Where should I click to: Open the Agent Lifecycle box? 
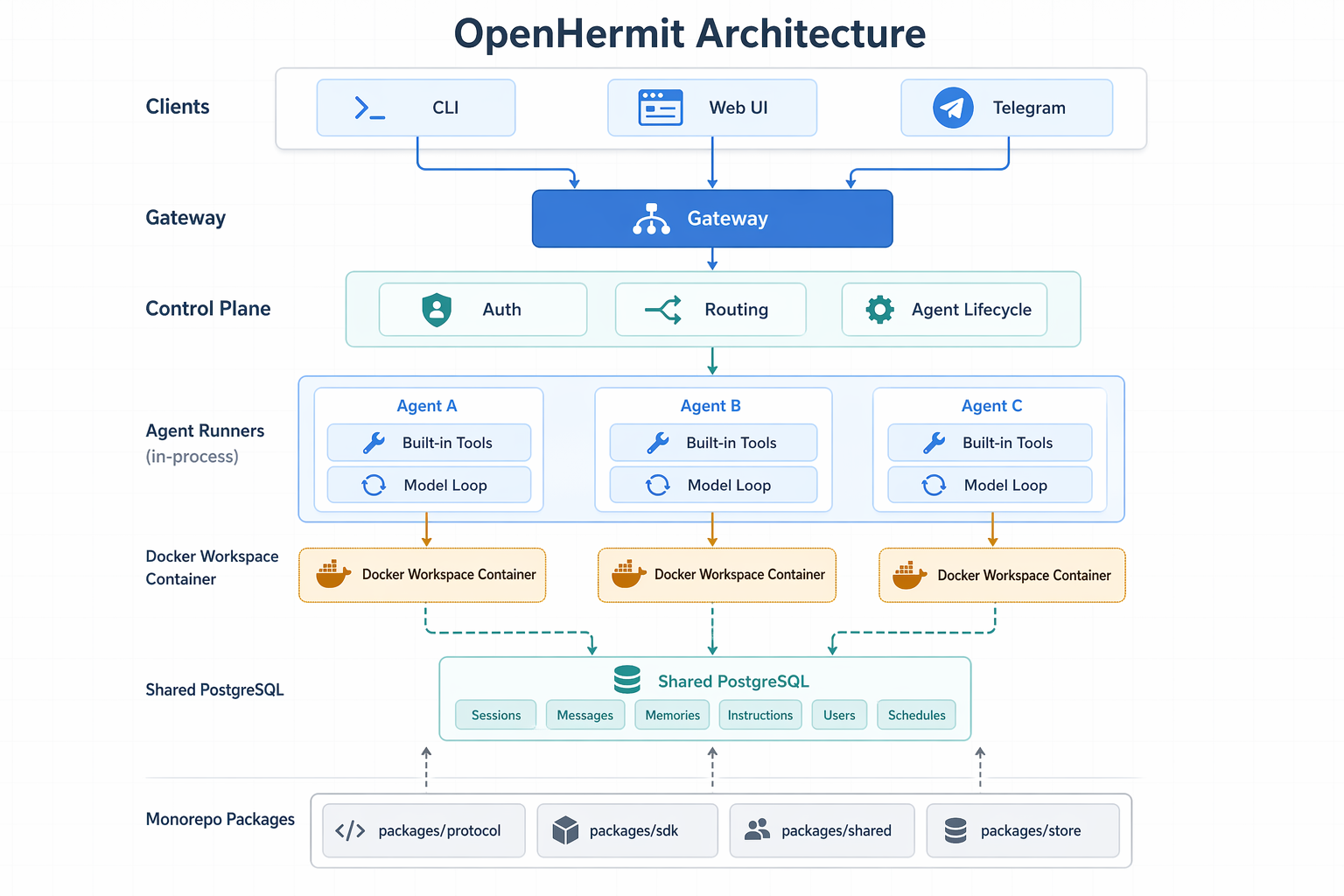pos(944,310)
